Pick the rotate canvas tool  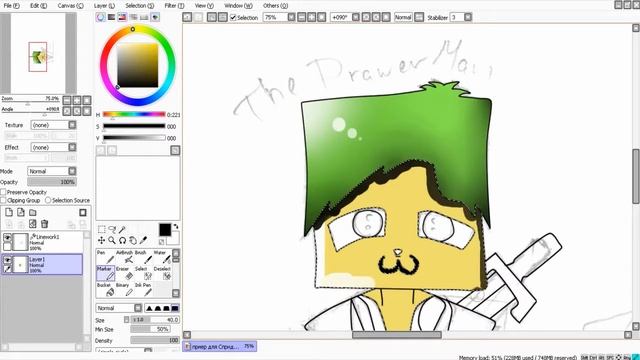122,240
